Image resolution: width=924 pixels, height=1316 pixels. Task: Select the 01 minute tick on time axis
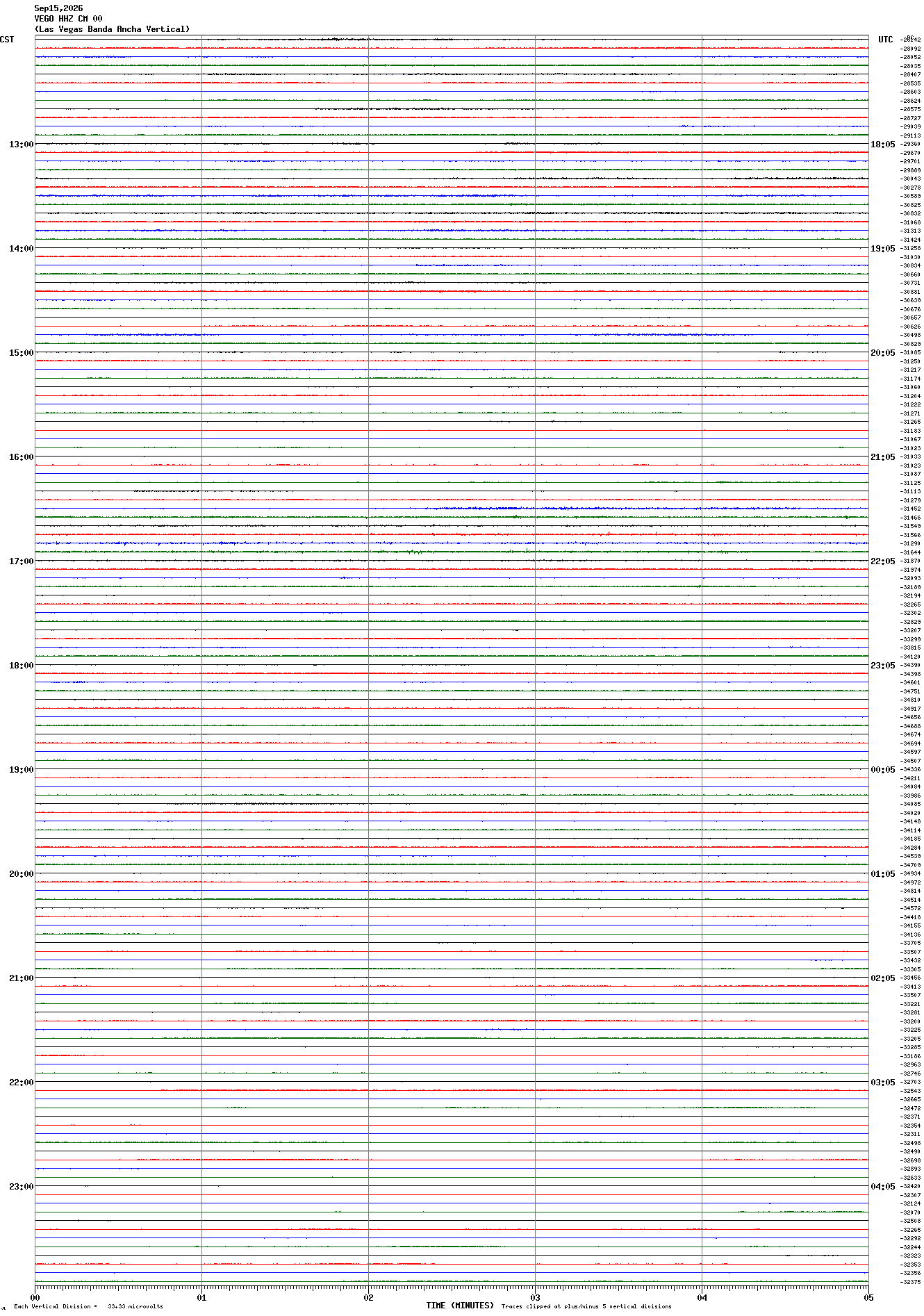[x=201, y=1297]
